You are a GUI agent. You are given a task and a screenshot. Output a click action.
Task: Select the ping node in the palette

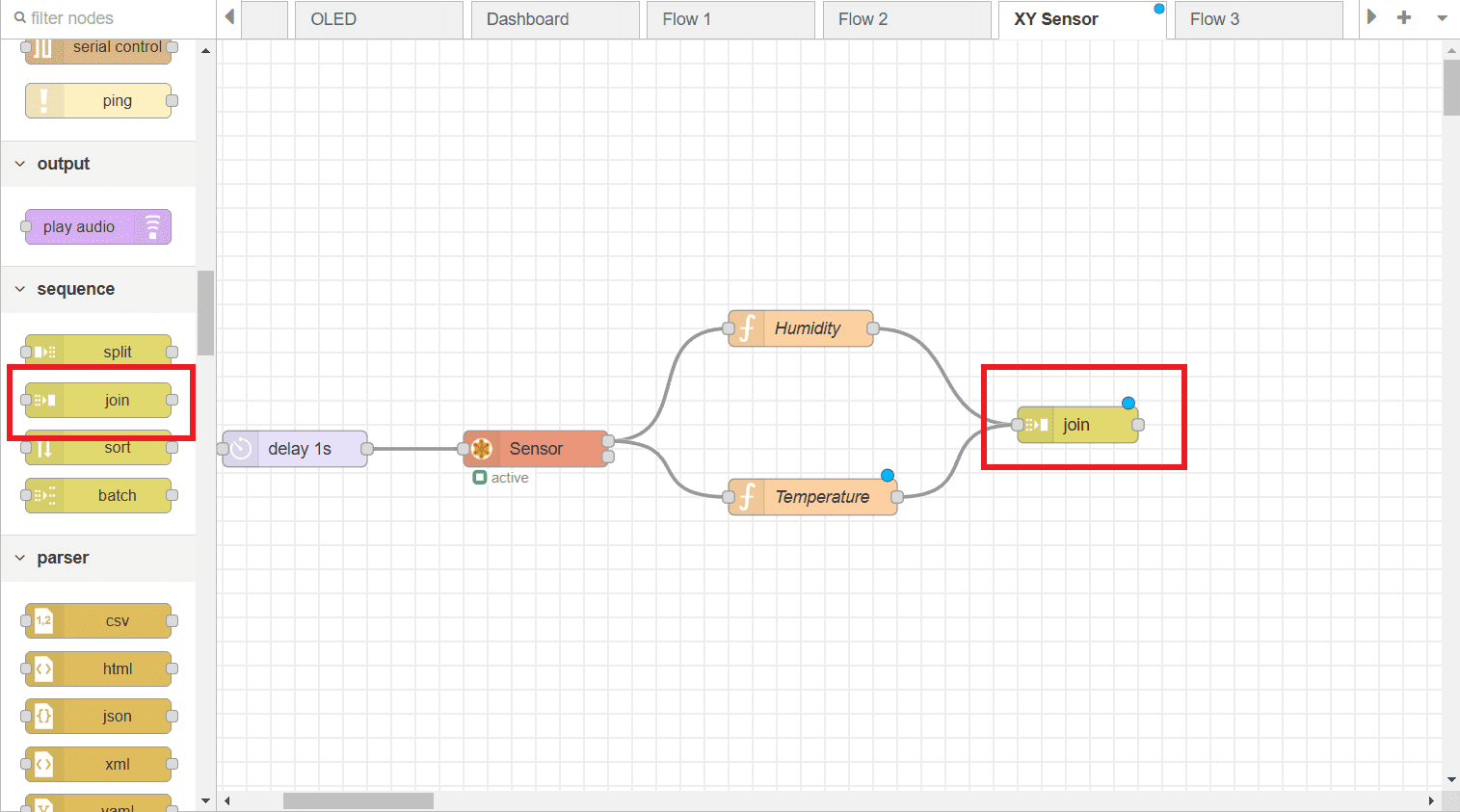coord(100,100)
